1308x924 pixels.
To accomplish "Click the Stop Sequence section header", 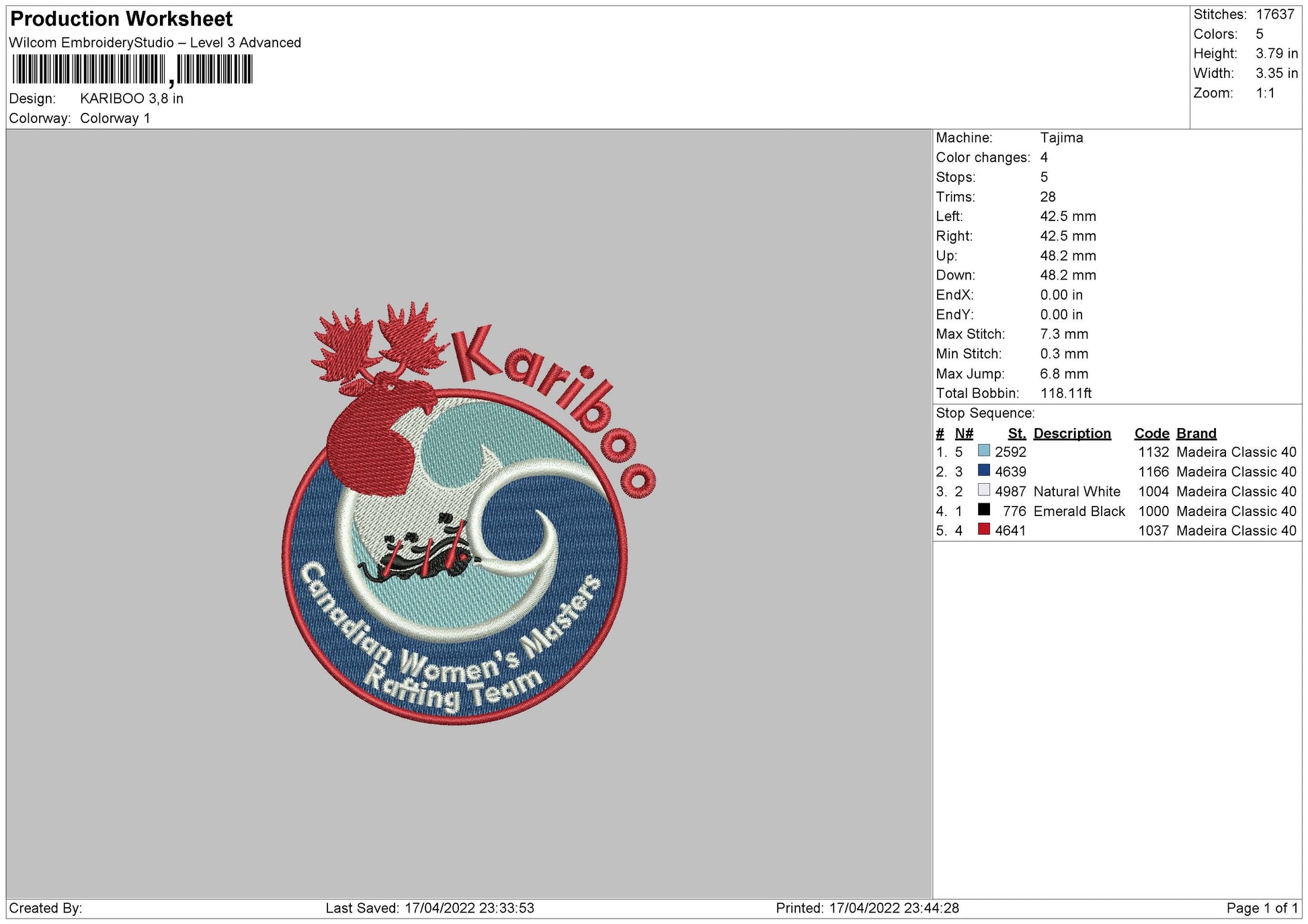I will pyautogui.click(x=984, y=412).
